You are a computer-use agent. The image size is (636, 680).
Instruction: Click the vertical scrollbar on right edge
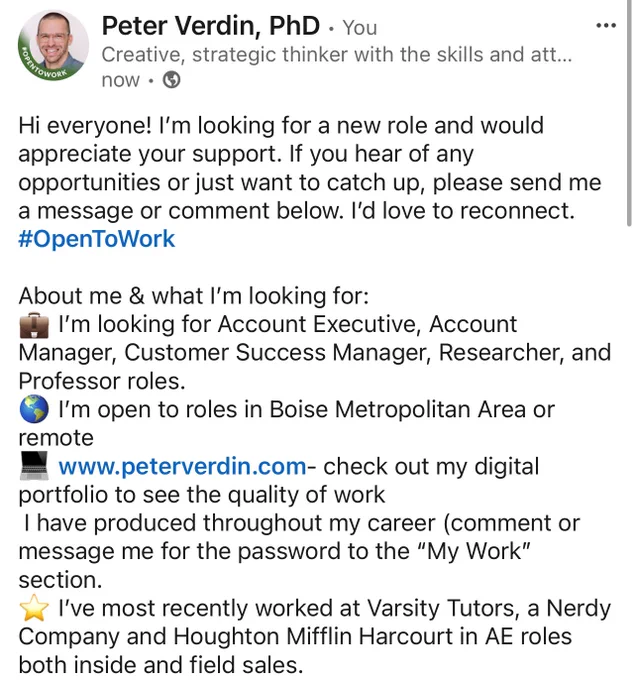[629, 113]
